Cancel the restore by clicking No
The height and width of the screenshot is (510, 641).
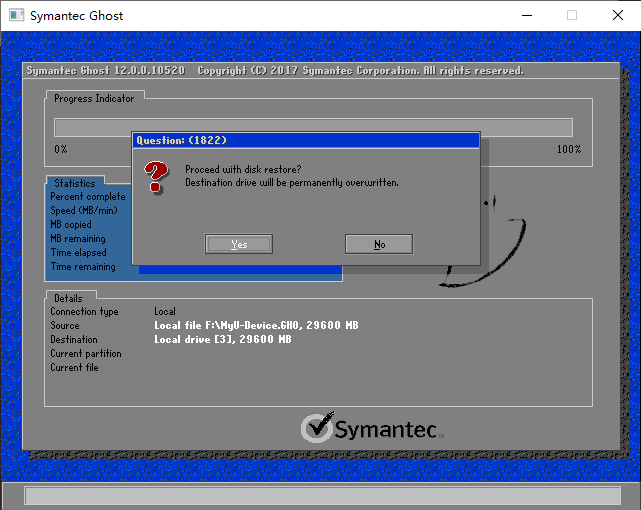pos(379,244)
